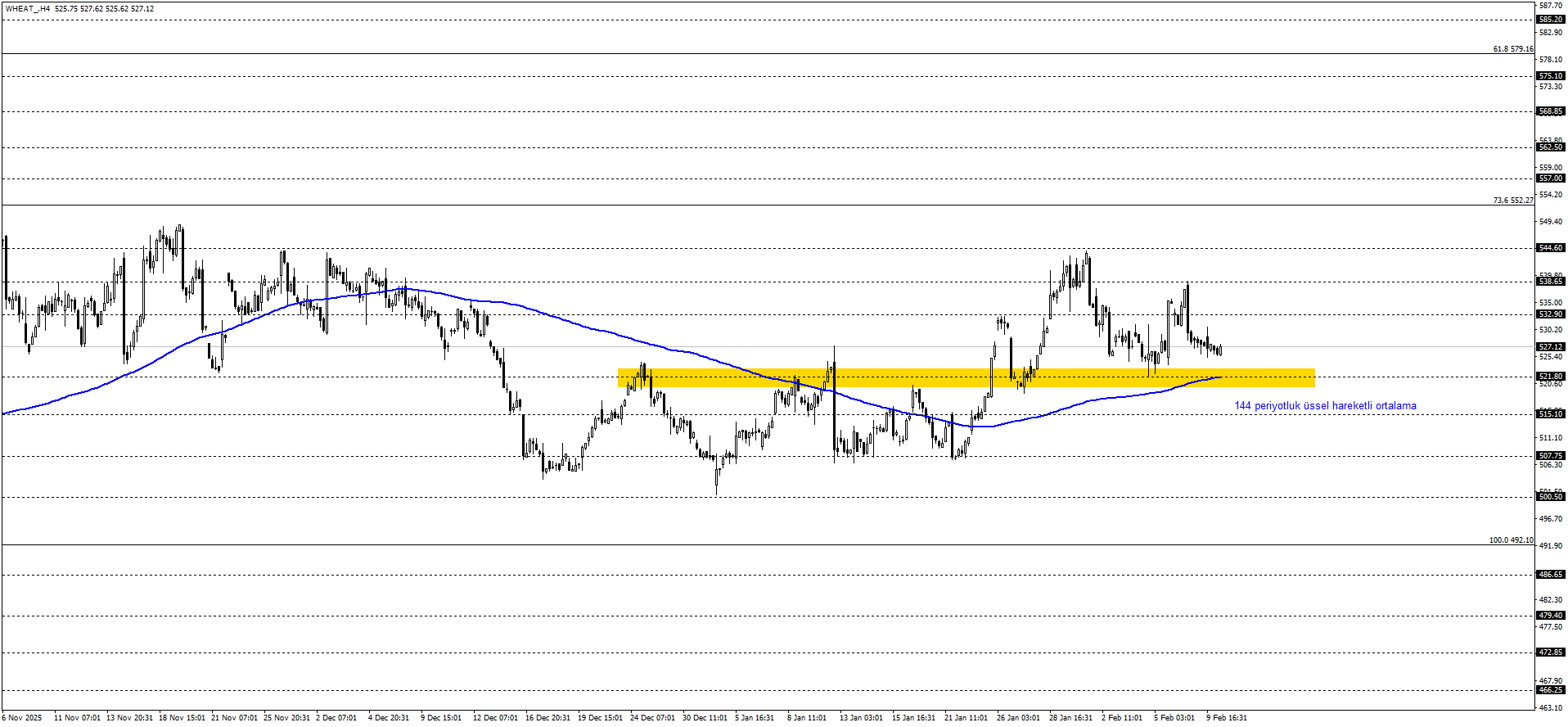
Task: Click the 24 Dec 07:01 time label
Action: click(x=652, y=718)
